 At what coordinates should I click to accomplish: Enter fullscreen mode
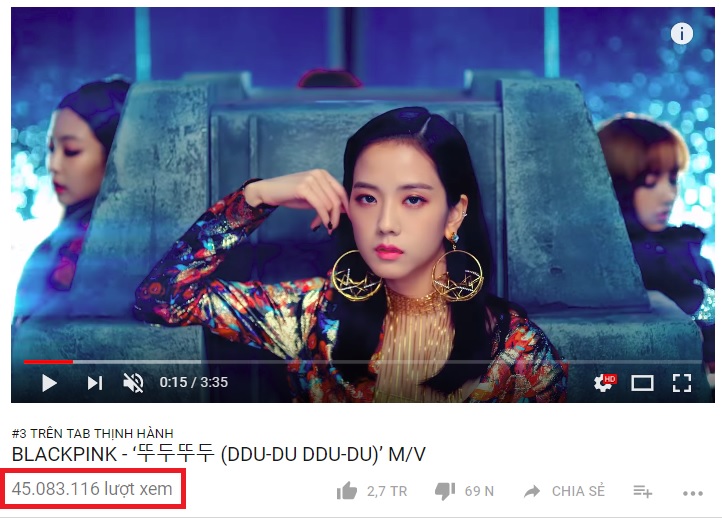[681, 383]
